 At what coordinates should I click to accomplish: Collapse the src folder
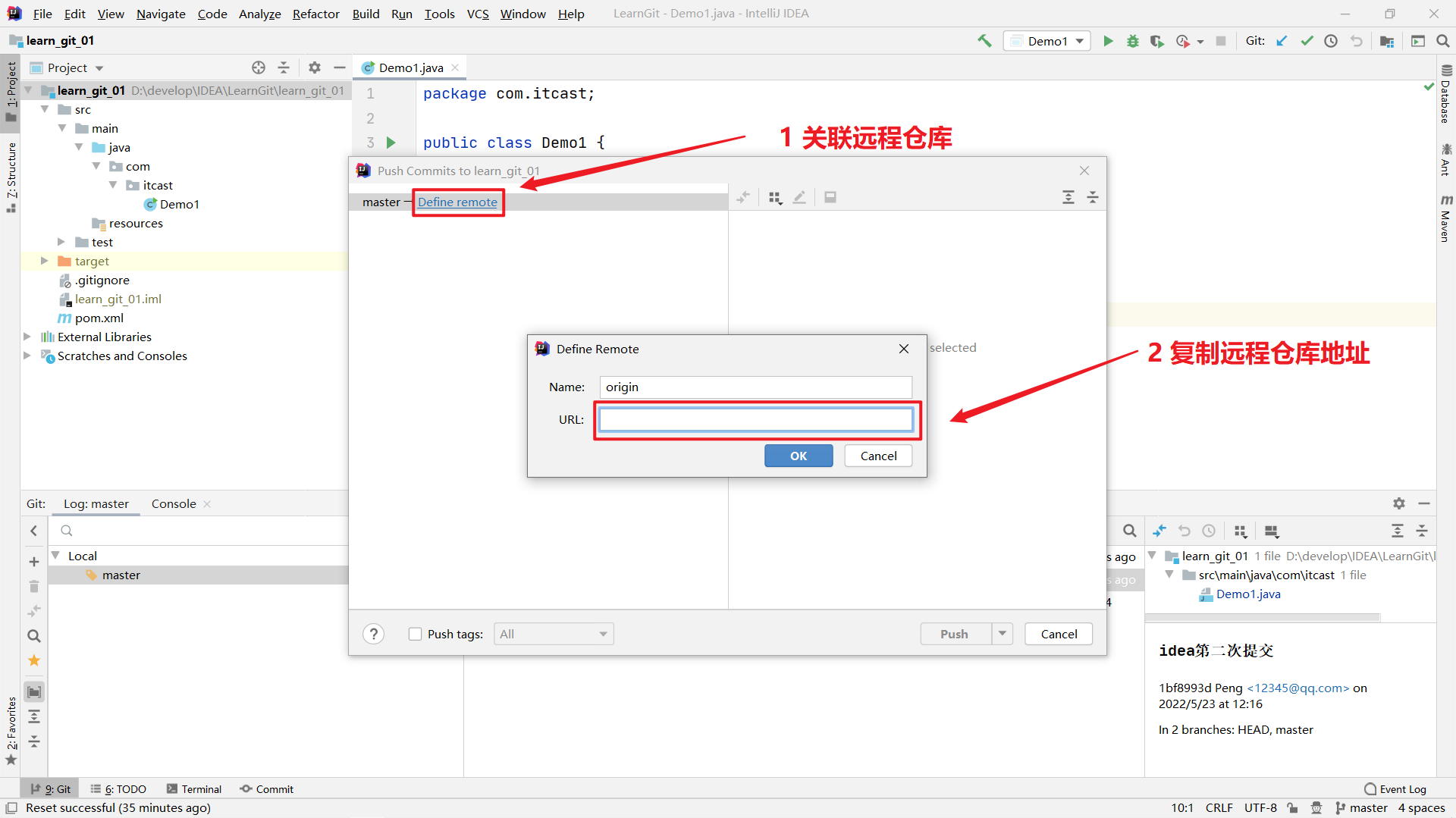click(x=45, y=109)
